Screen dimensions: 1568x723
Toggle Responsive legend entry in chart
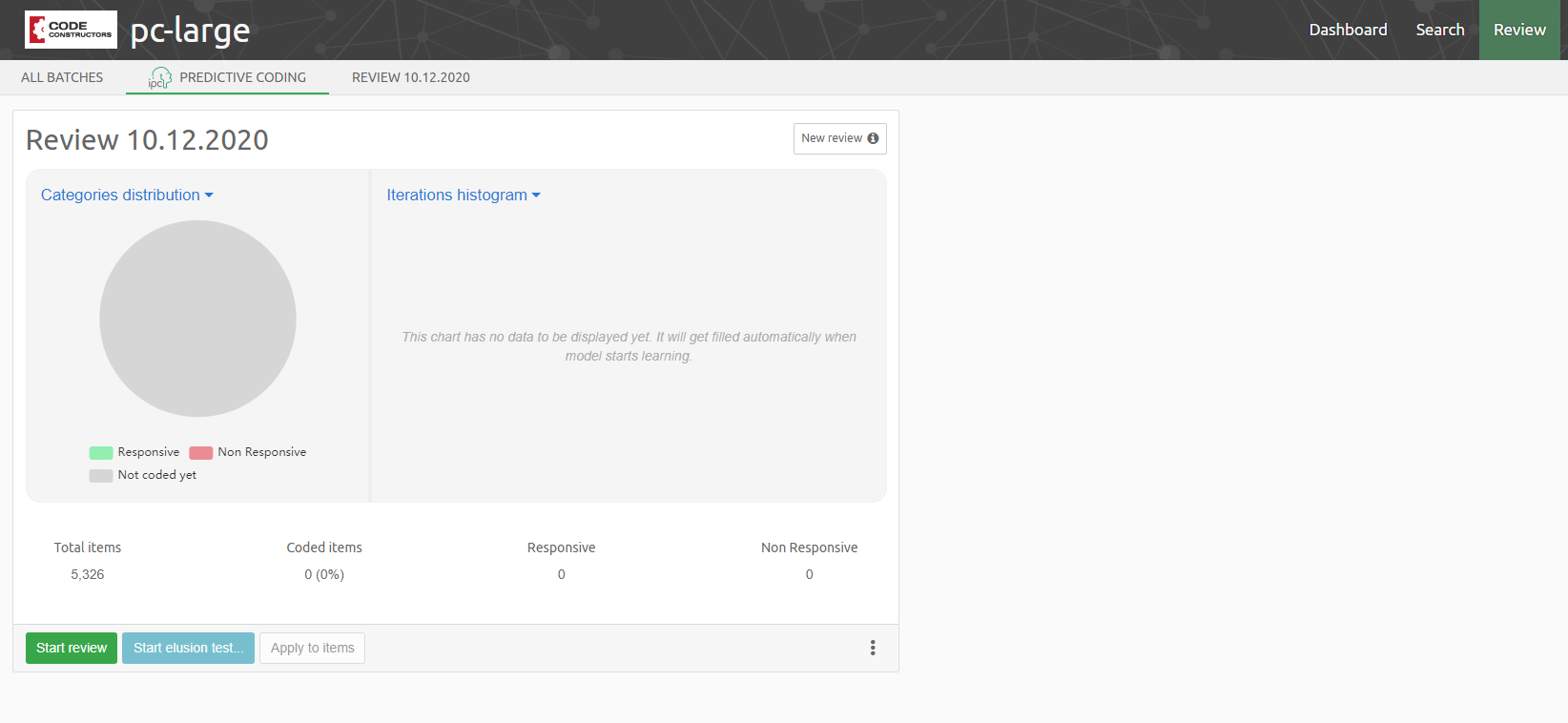point(134,452)
